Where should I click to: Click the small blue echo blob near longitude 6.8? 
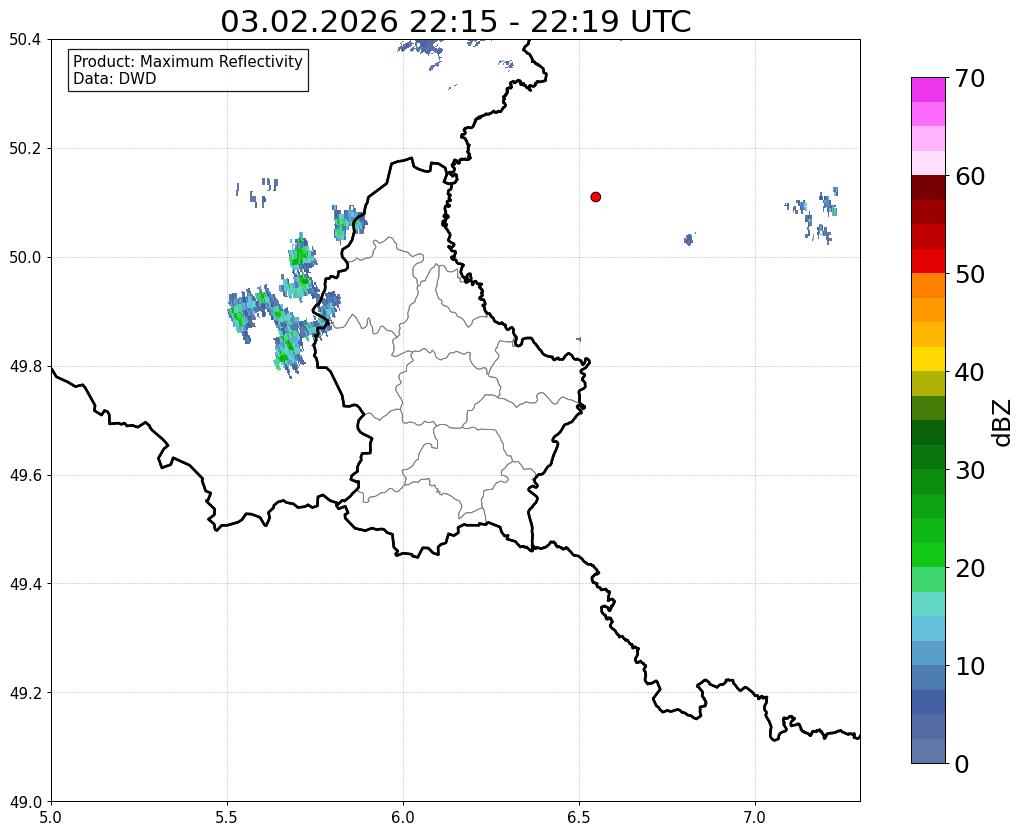[689, 239]
